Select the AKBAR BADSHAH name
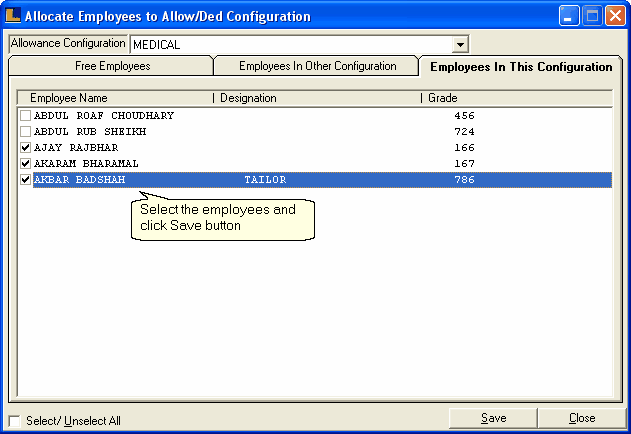The height and width of the screenshot is (434, 631). point(80,180)
